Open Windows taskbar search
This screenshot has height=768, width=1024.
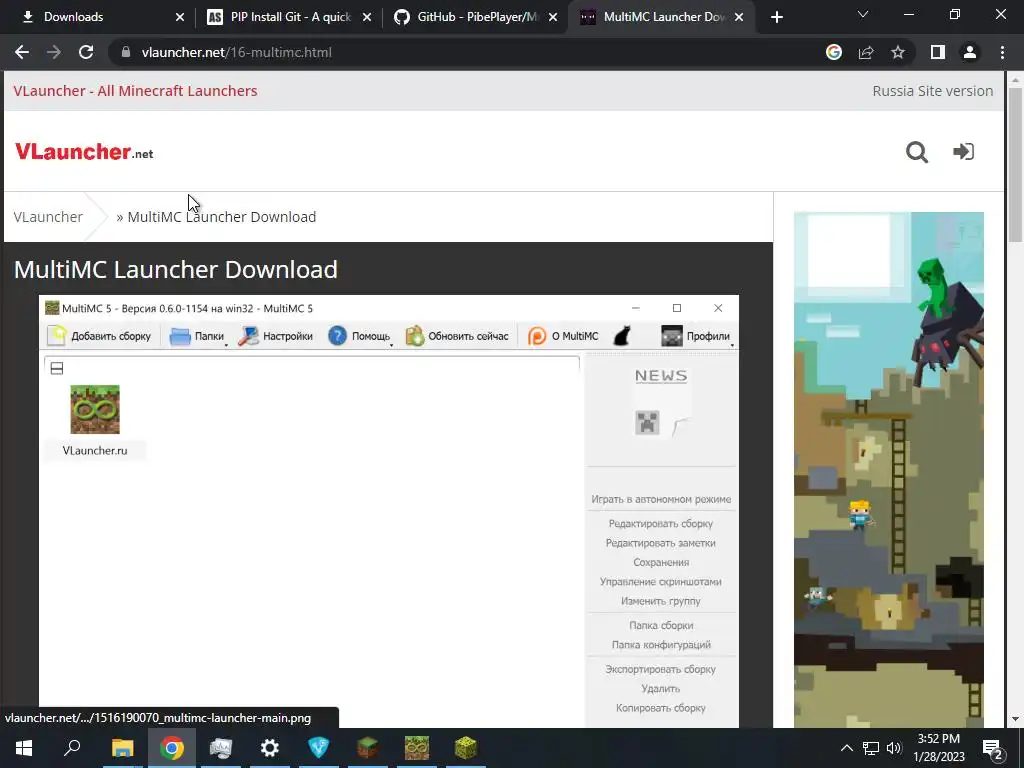[72, 748]
